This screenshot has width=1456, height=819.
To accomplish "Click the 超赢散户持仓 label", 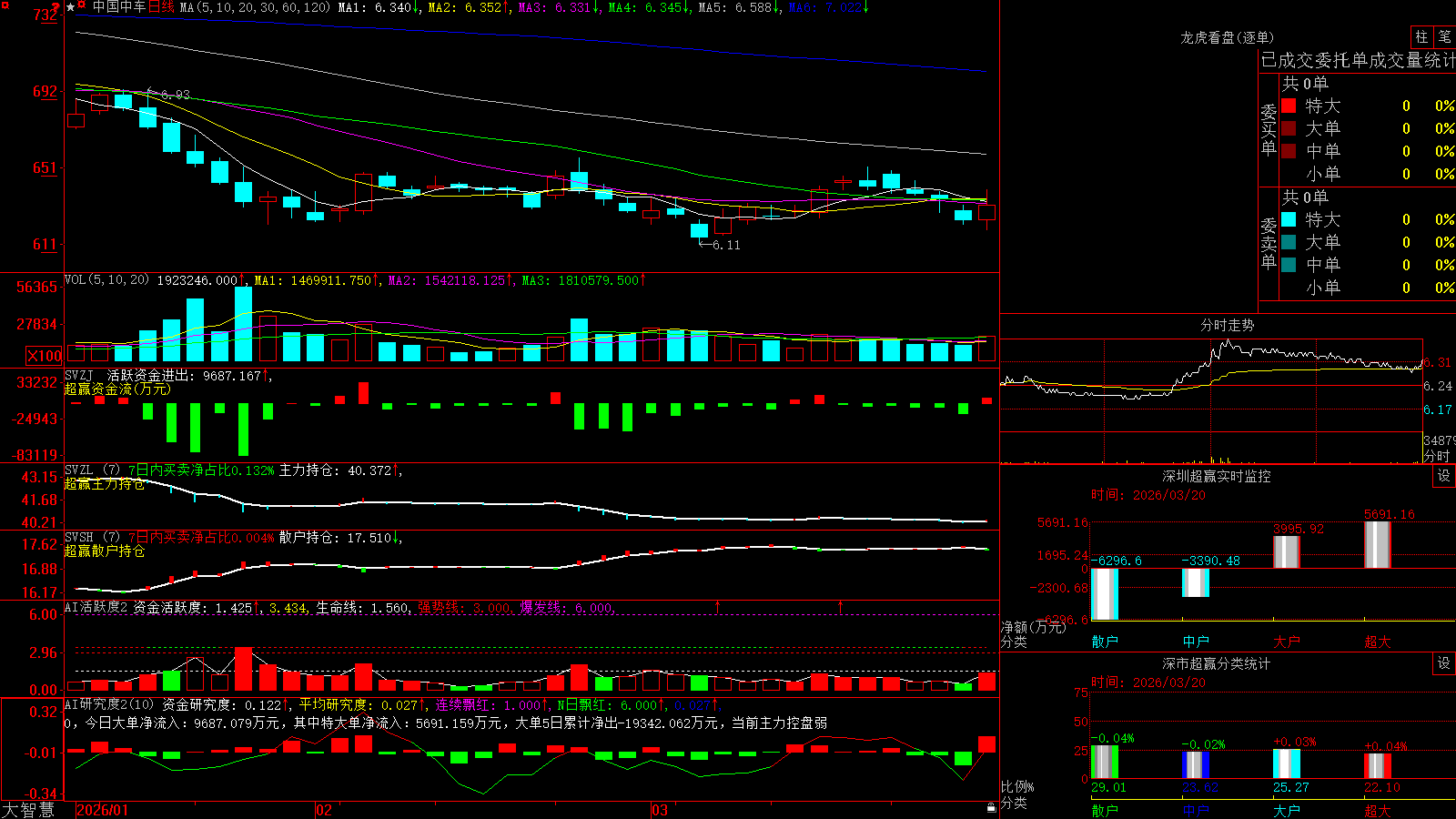I will (x=105, y=551).
